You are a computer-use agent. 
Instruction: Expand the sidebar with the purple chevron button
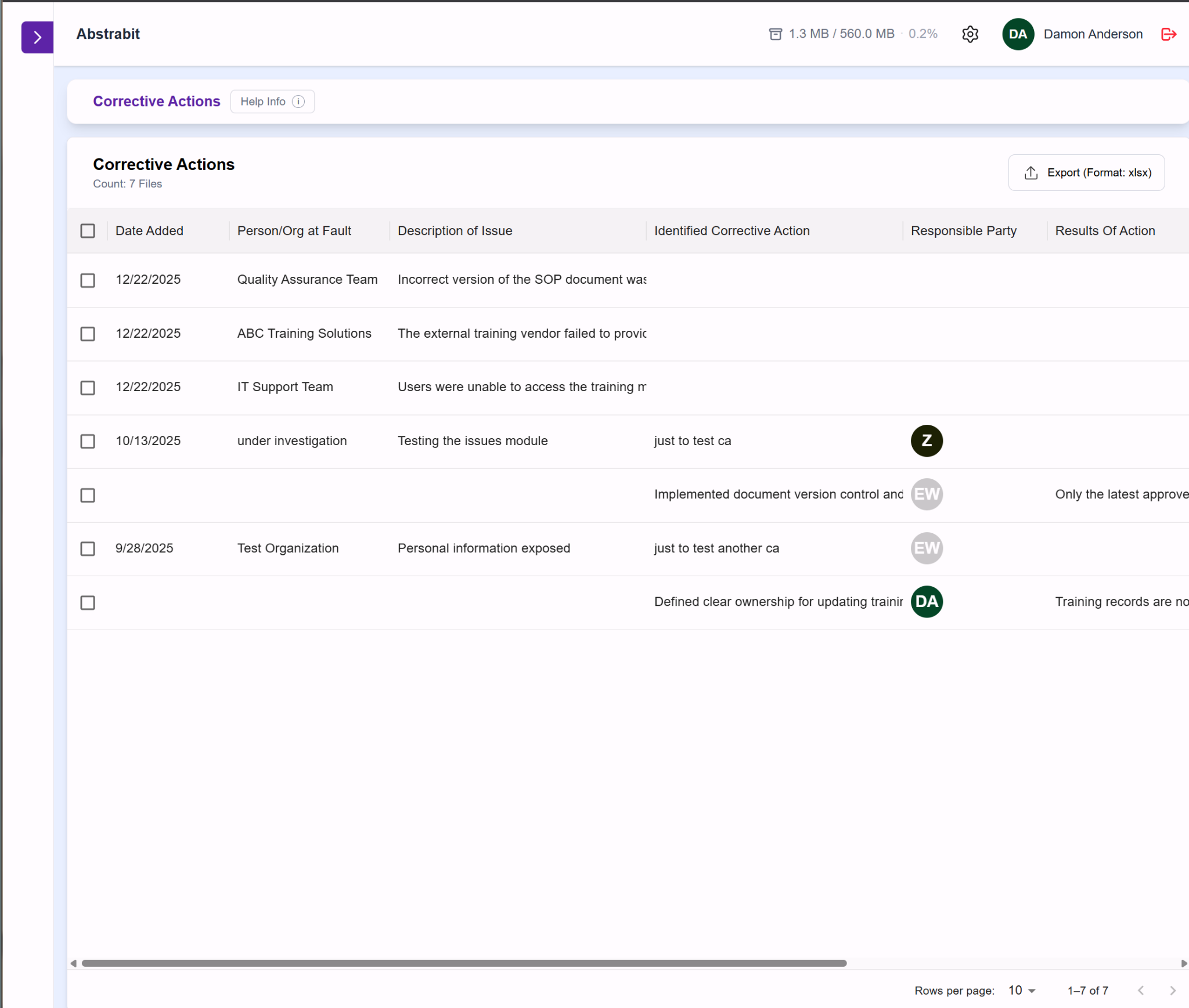pos(37,38)
